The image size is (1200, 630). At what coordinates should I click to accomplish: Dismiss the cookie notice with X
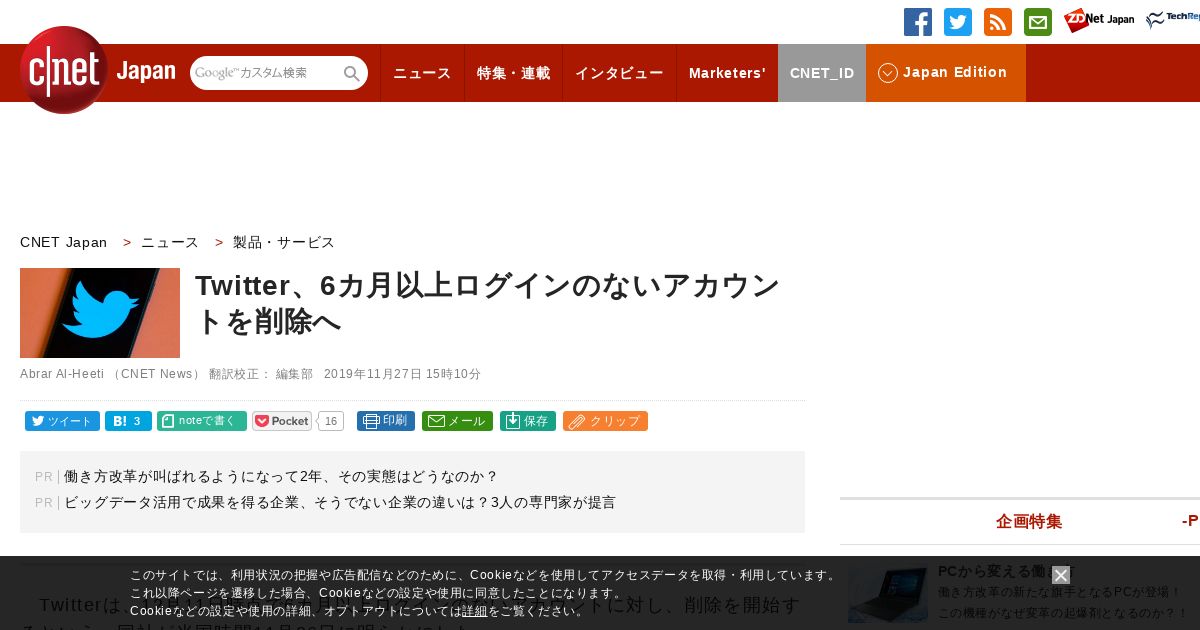click(x=1061, y=575)
